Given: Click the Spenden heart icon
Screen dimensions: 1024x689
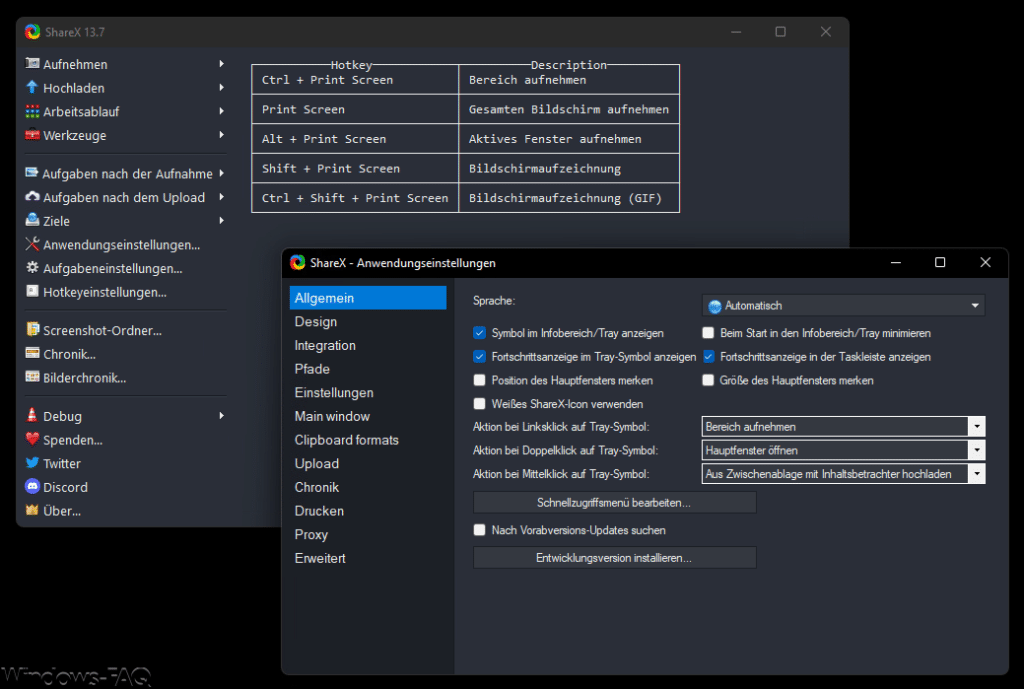Looking at the screenshot, I should 32,439.
